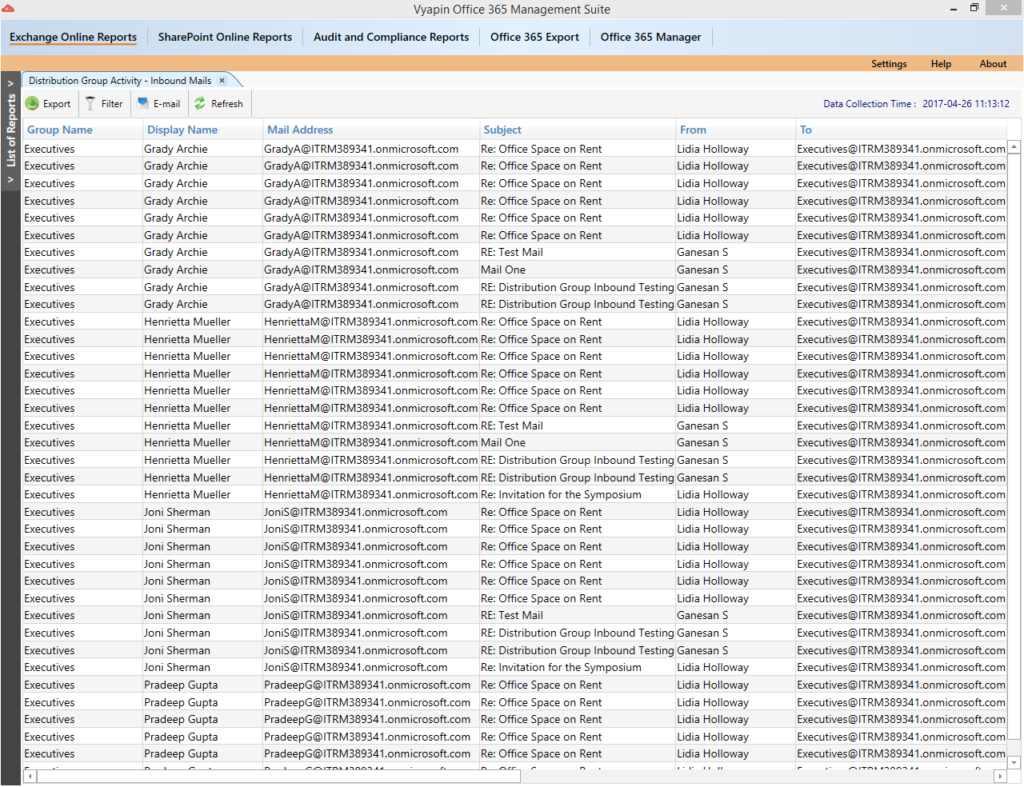Sort by the Subject column header

tap(502, 129)
